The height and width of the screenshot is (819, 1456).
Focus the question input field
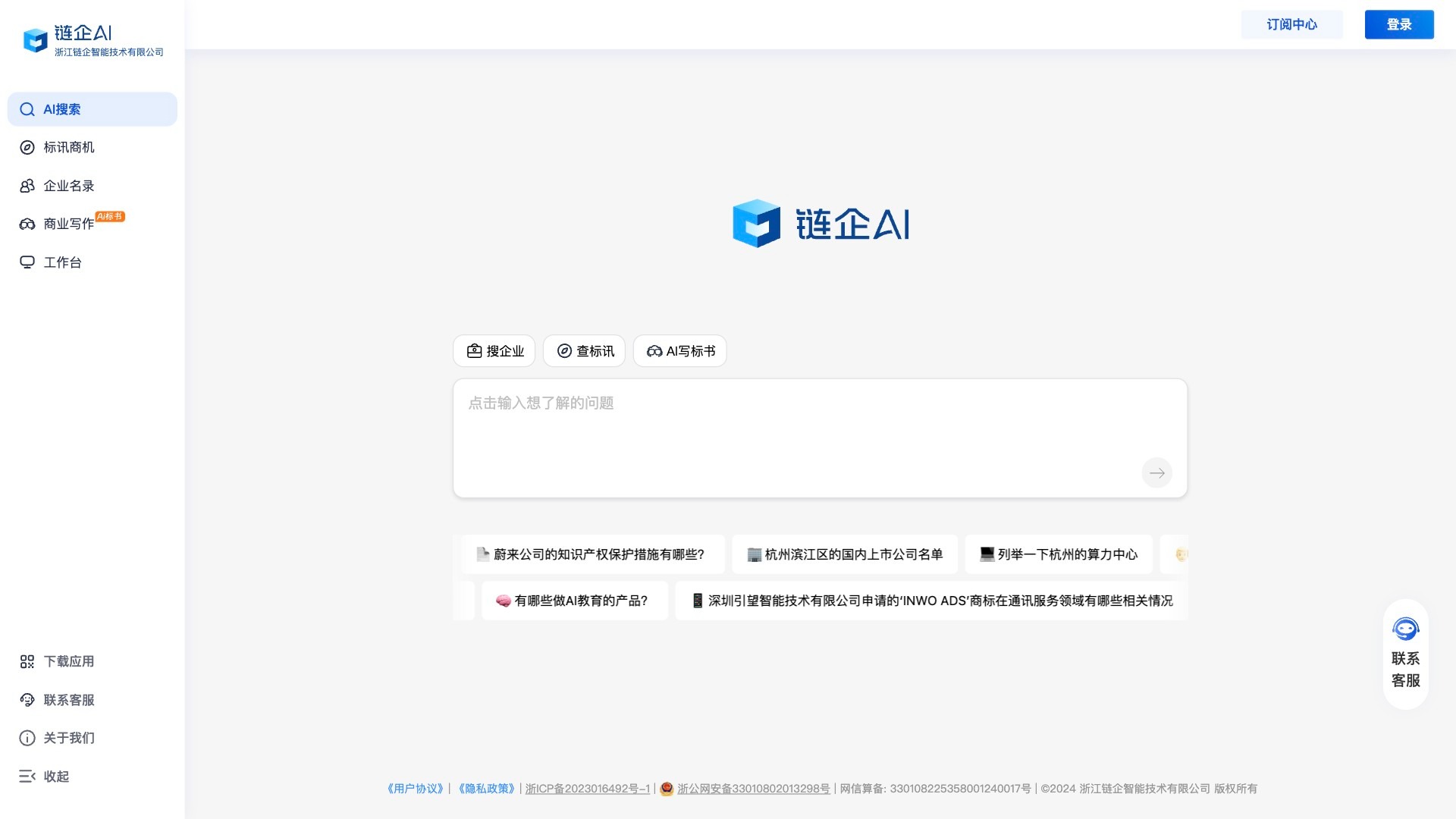click(x=820, y=425)
